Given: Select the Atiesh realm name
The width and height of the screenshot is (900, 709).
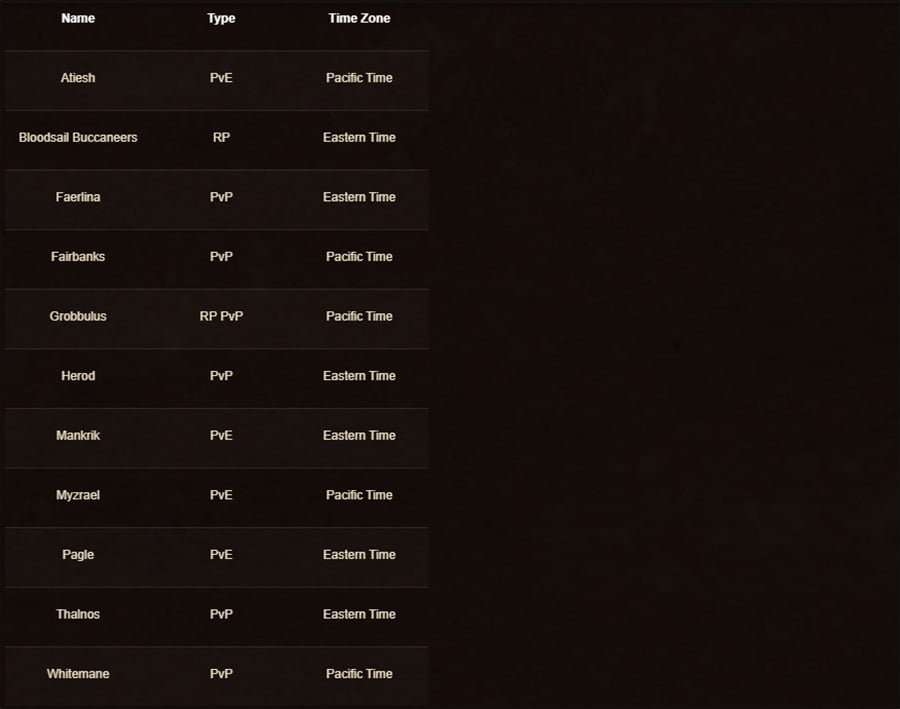Looking at the screenshot, I should 78,78.
